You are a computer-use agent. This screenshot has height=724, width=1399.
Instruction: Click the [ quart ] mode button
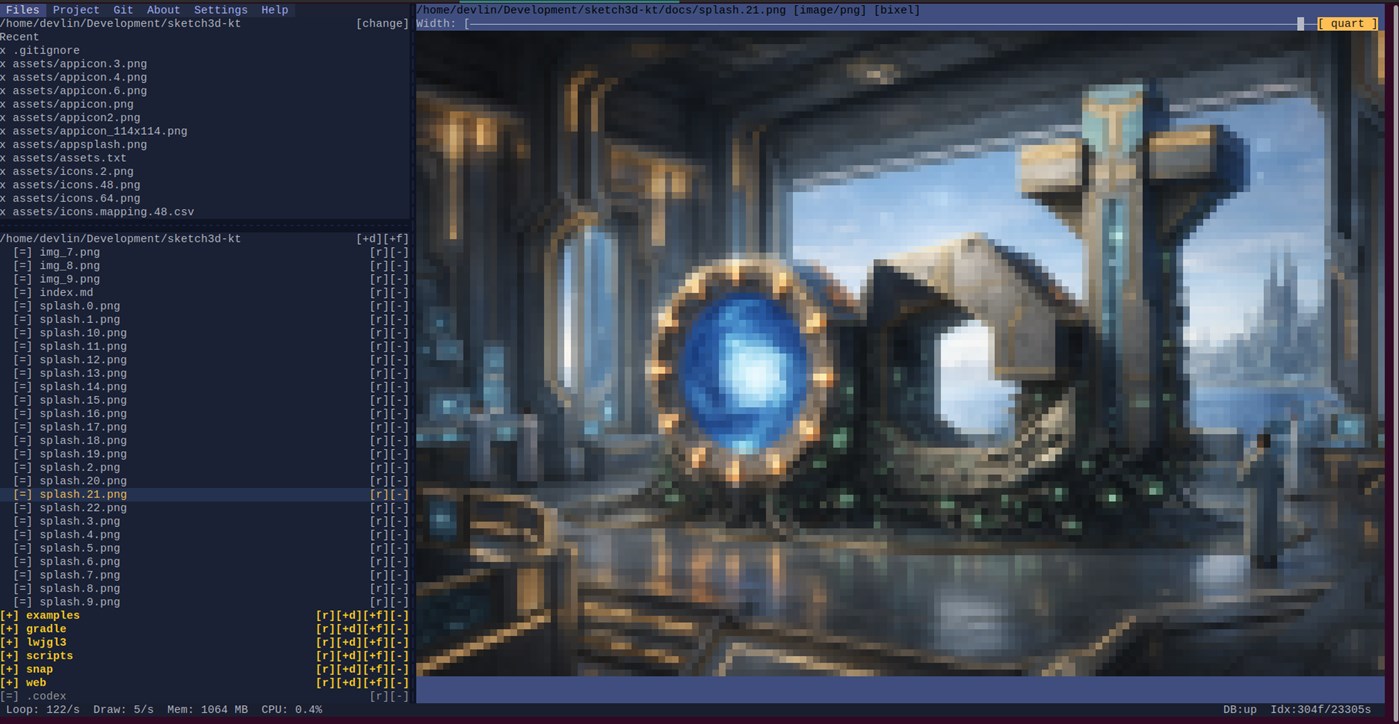(1347, 24)
